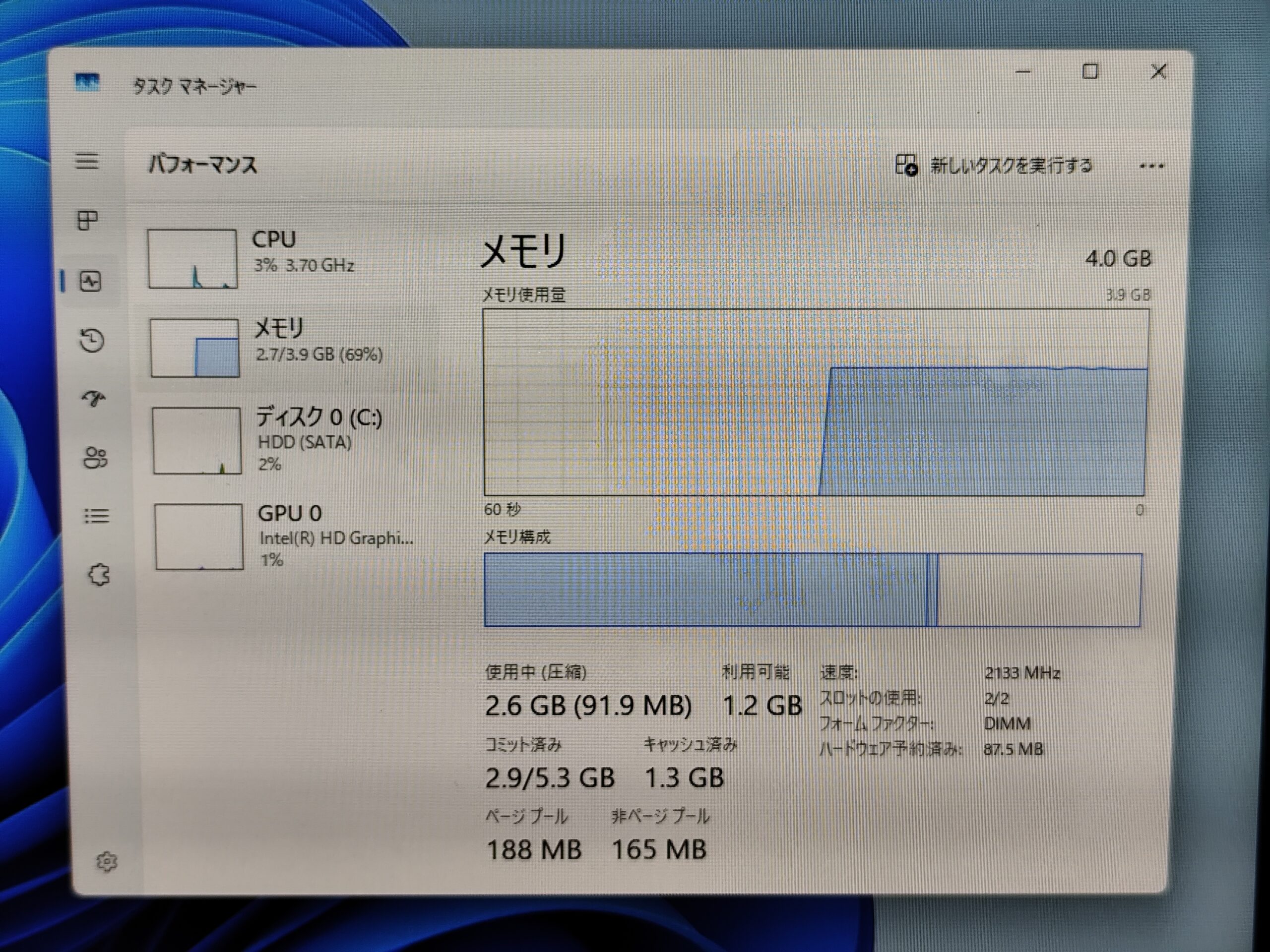Open Task Manager settings gear
The width and height of the screenshot is (1270, 952).
(107, 861)
